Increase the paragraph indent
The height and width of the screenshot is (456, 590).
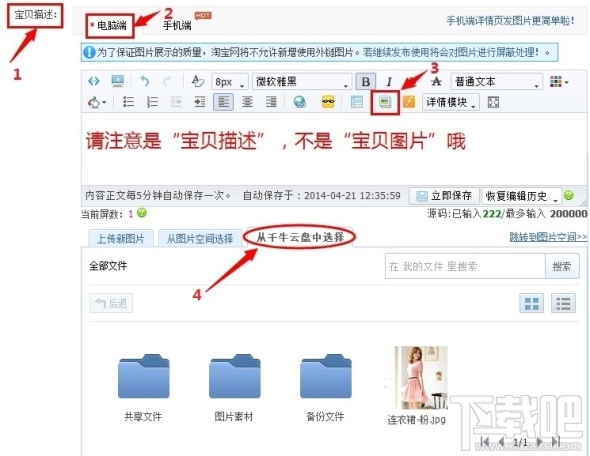point(199,102)
